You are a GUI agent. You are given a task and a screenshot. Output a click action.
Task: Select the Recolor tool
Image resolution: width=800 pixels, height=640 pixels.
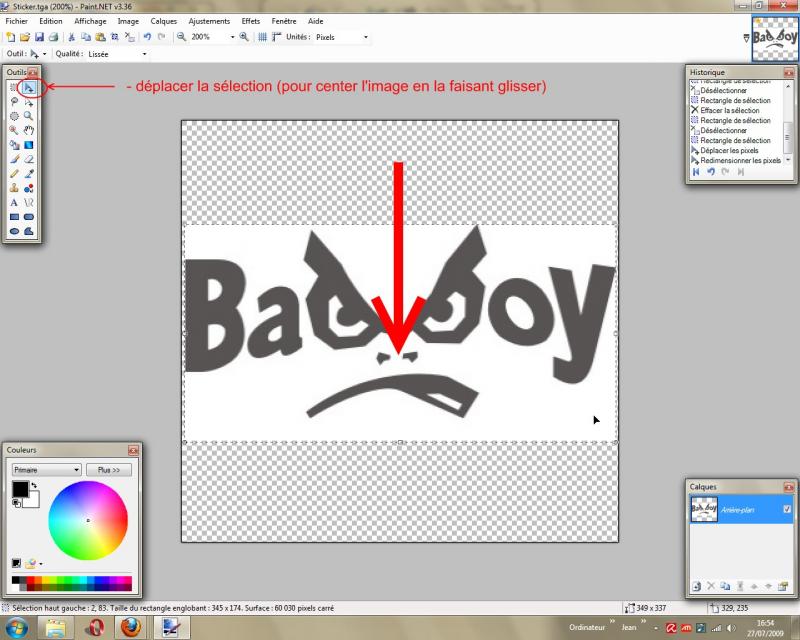click(x=29, y=188)
